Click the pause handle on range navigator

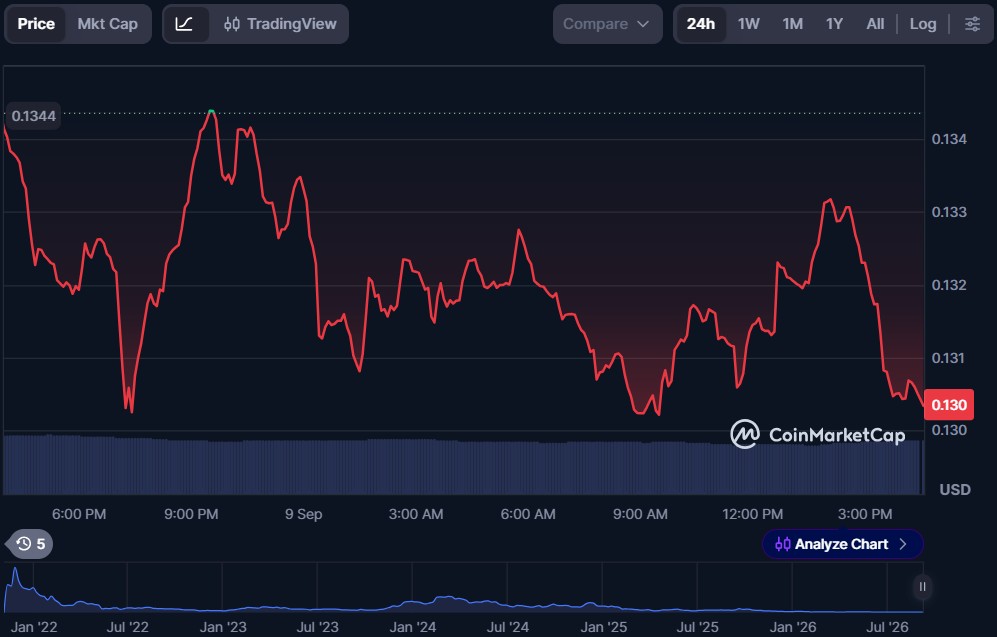click(922, 587)
